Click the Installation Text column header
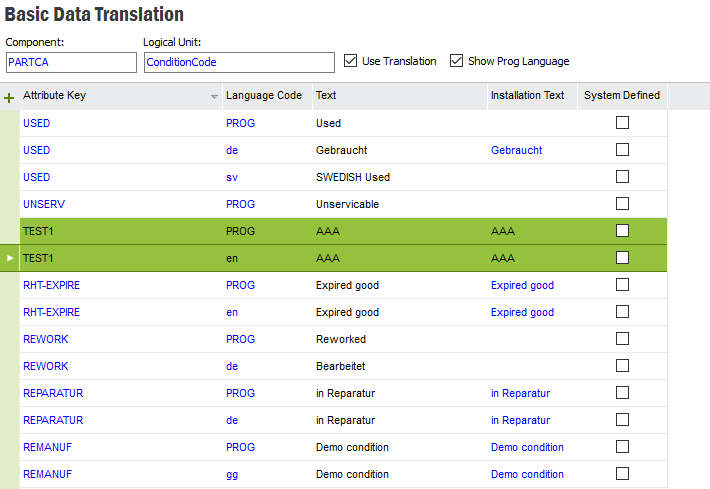Screen dimensions: 710x489 pos(532,96)
